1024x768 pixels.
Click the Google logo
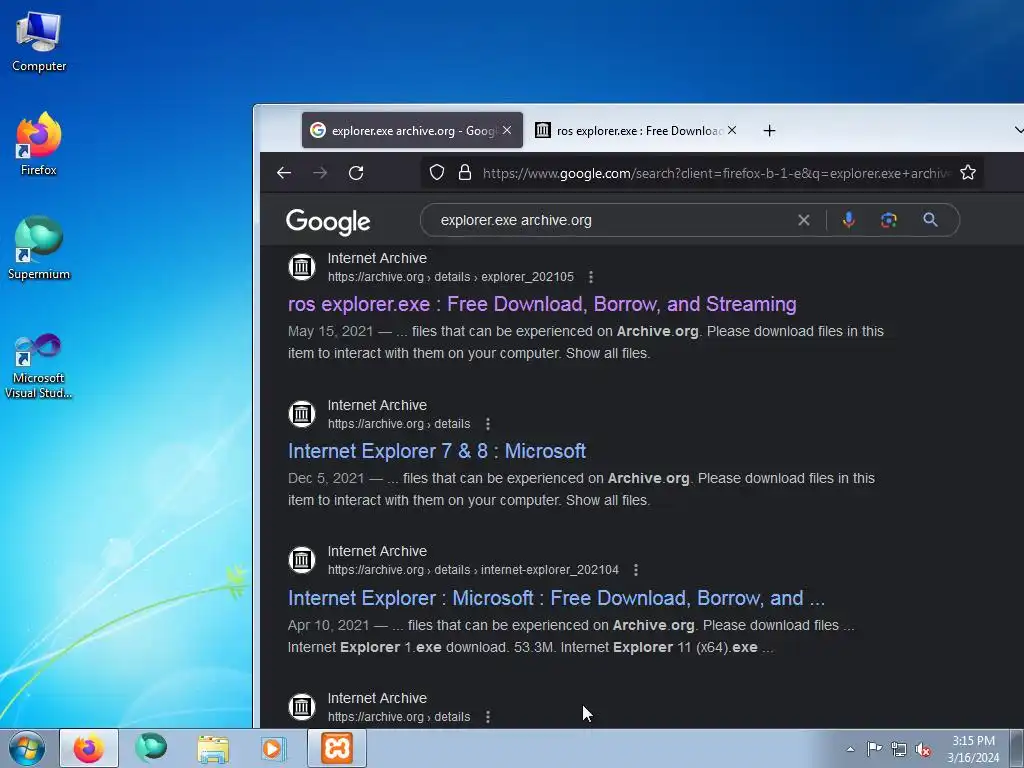328,222
